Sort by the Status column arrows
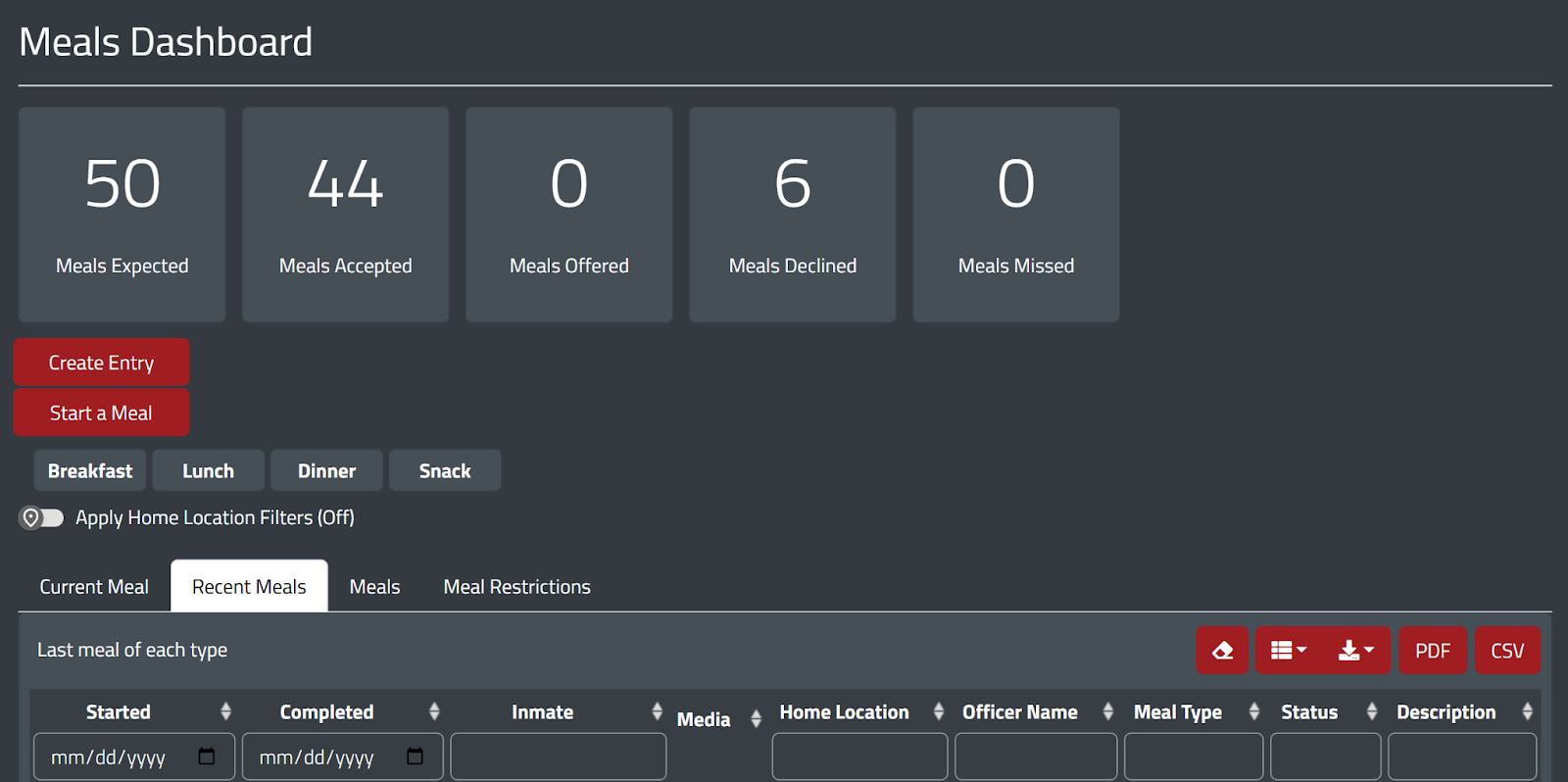The image size is (1568, 782). click(1371, 711)
